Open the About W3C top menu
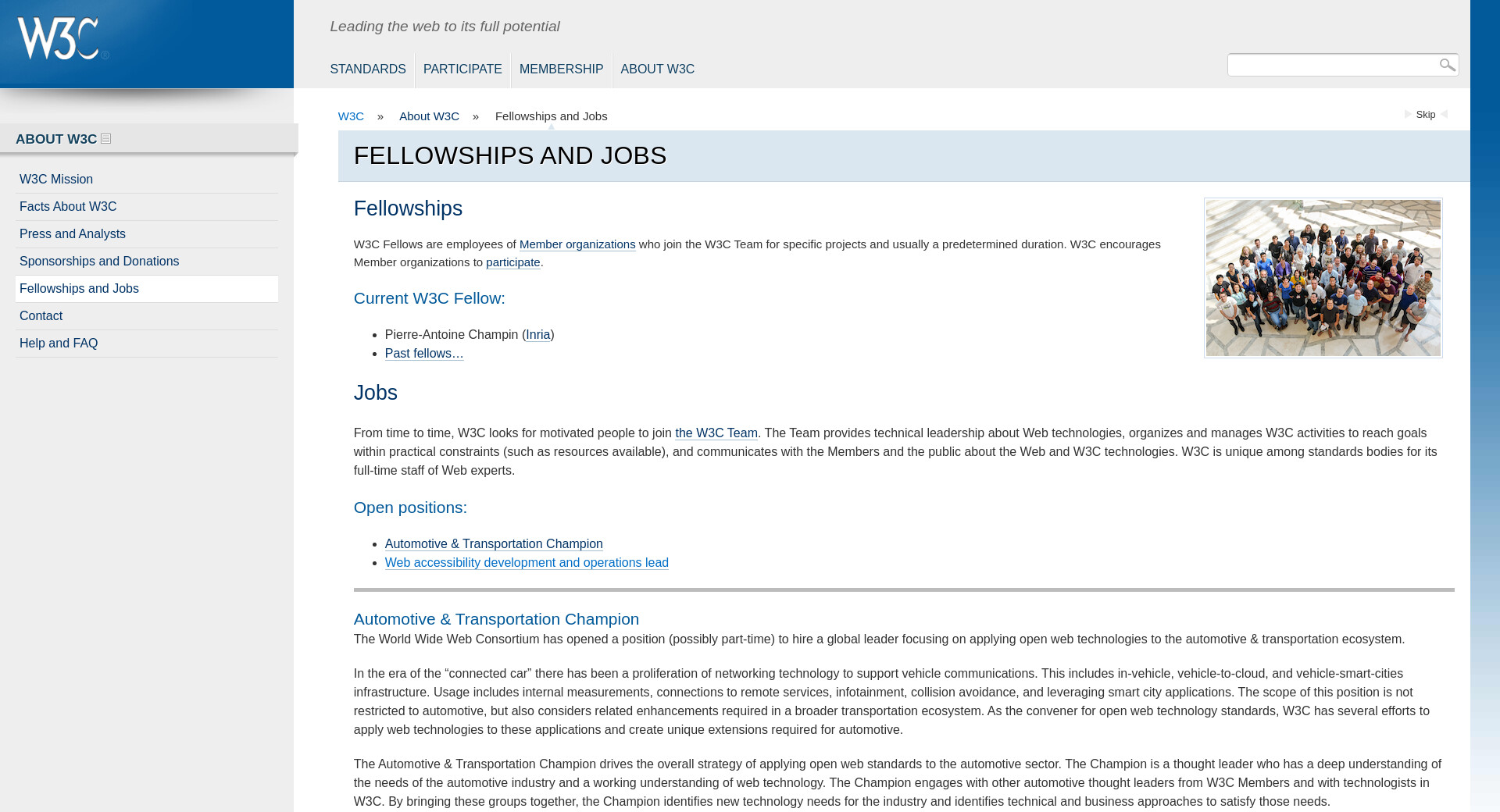 pos(657,69)
